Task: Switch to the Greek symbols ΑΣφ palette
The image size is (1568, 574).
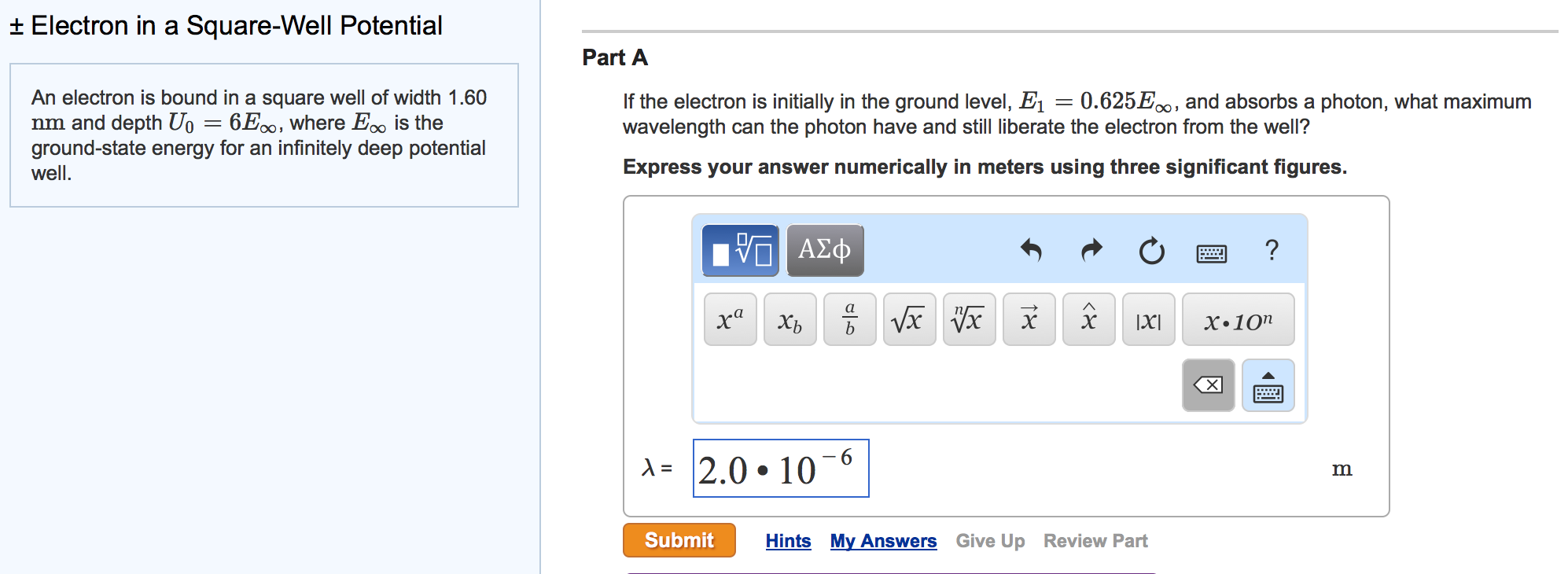Action: (x=825, y=250)
